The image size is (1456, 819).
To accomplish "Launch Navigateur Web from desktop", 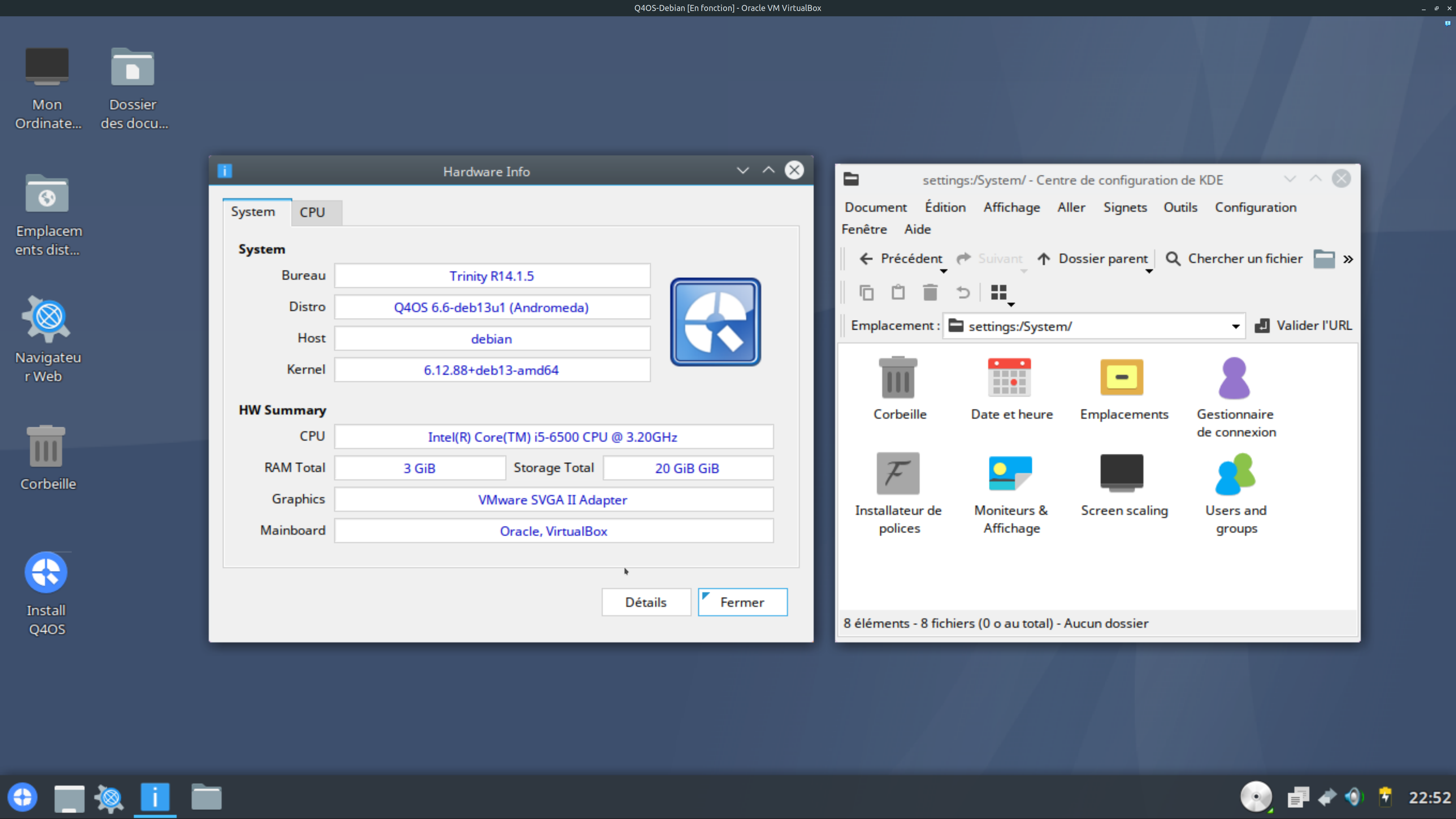I will pyautogui.click(x=48, y=339).
